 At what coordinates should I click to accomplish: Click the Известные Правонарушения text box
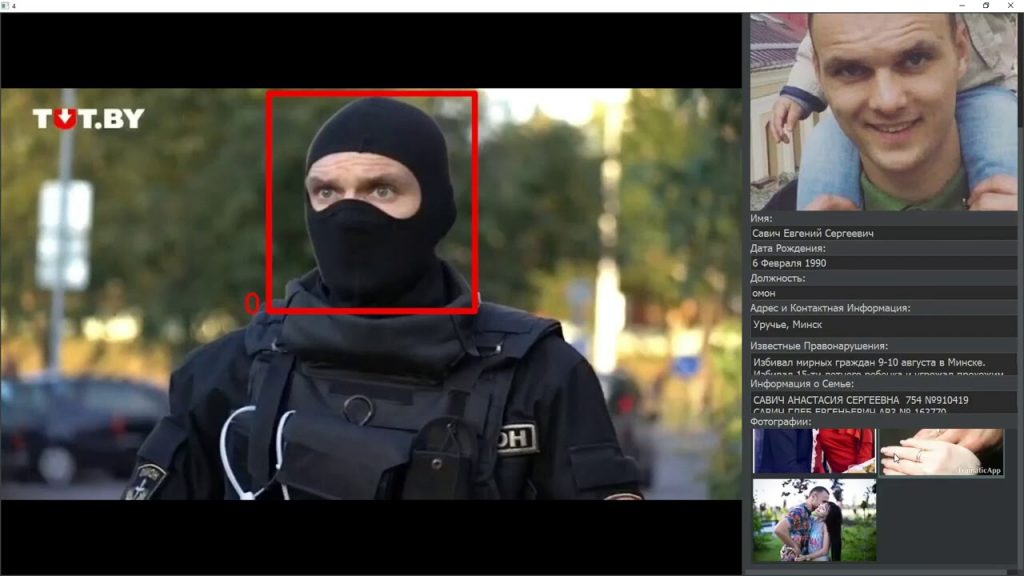coord(882,364)
